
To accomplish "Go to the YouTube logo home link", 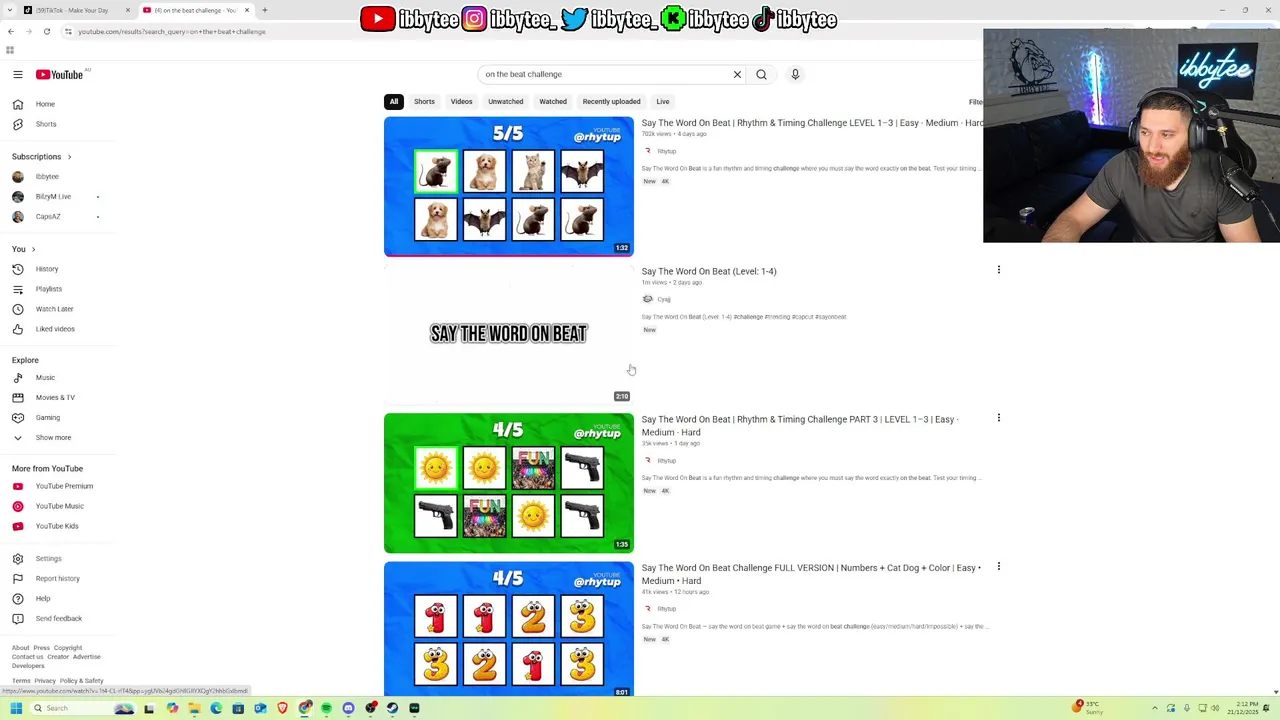I will 60,74.
